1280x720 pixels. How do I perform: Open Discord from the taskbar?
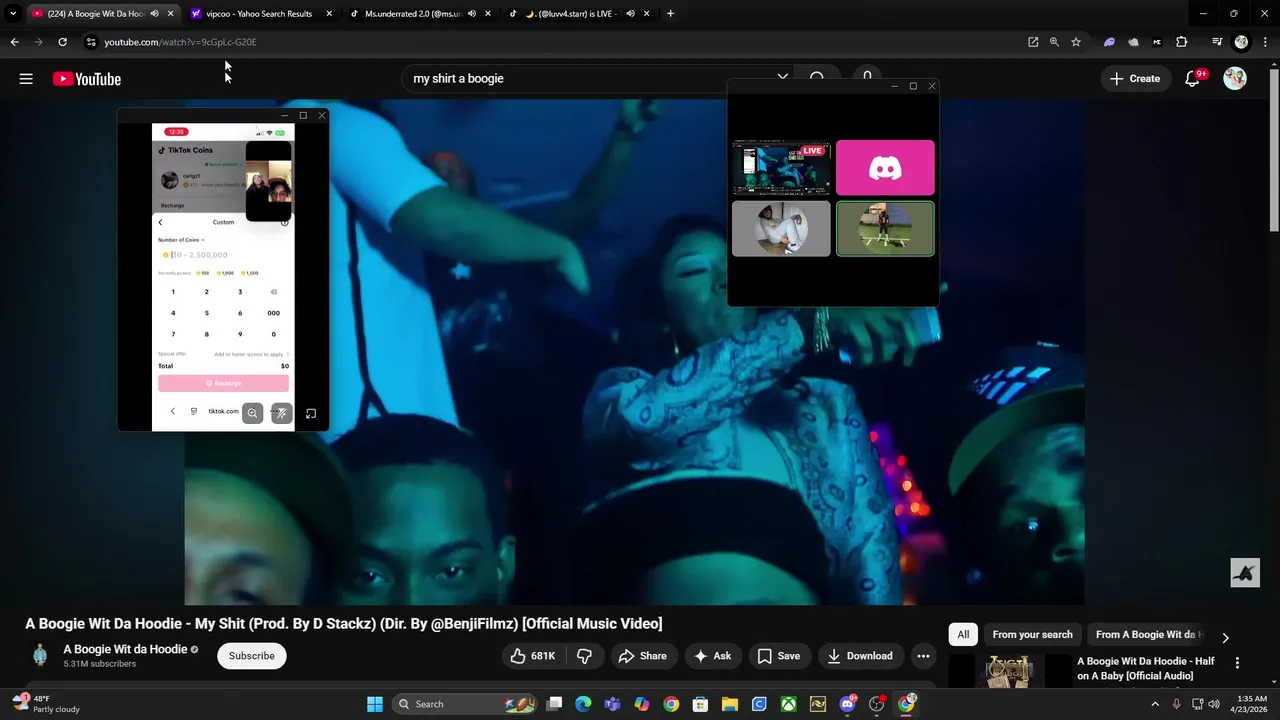click(x=847, y=704)
